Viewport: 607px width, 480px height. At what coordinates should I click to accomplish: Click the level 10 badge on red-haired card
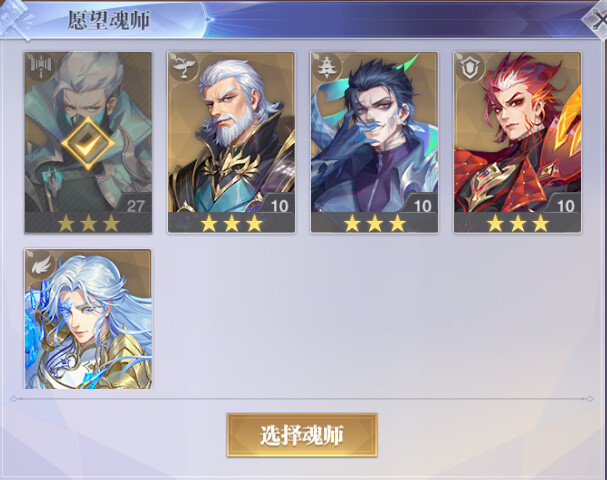point(564,204)
